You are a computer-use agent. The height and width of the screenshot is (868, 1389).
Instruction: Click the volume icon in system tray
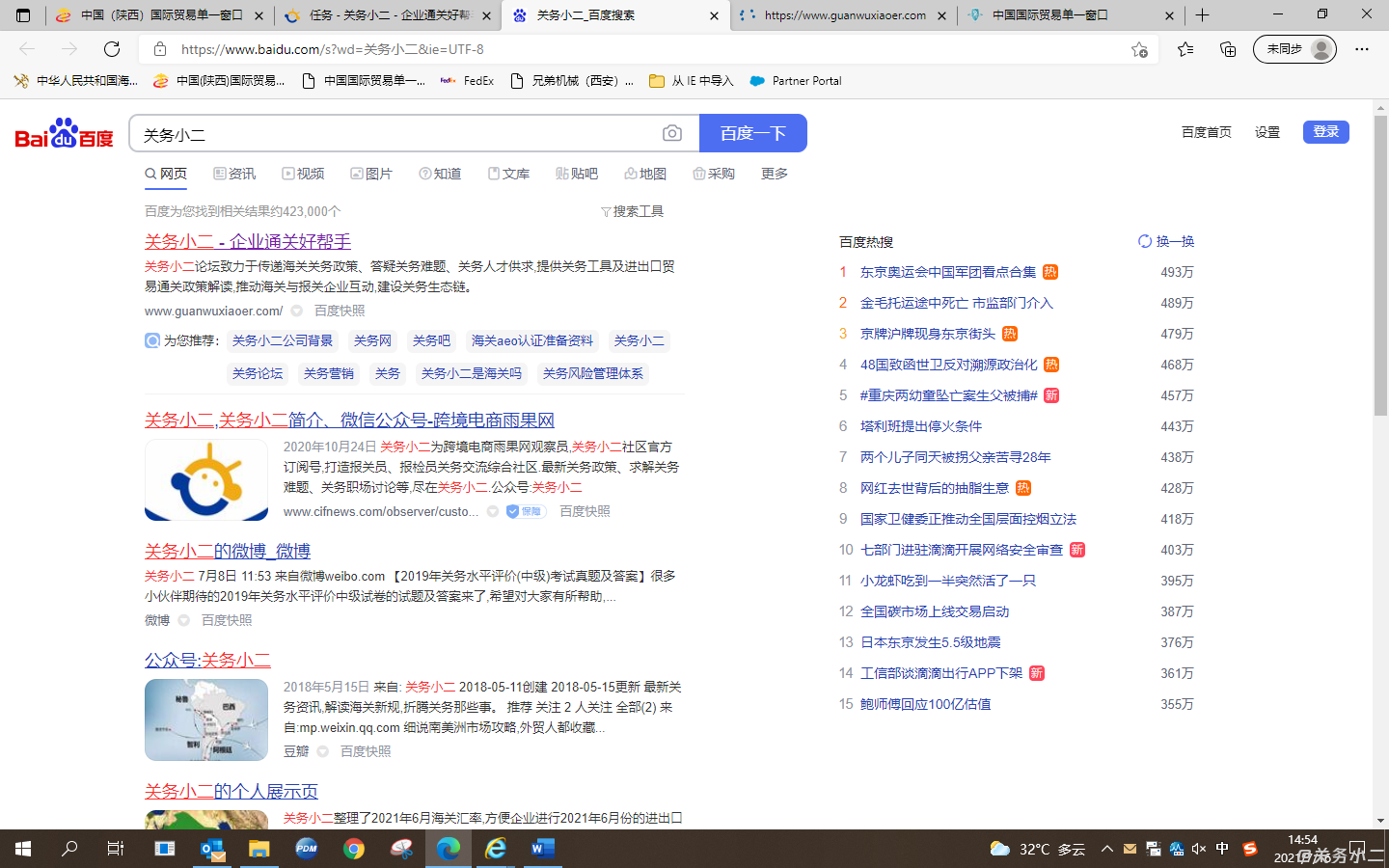[1199, 849]
